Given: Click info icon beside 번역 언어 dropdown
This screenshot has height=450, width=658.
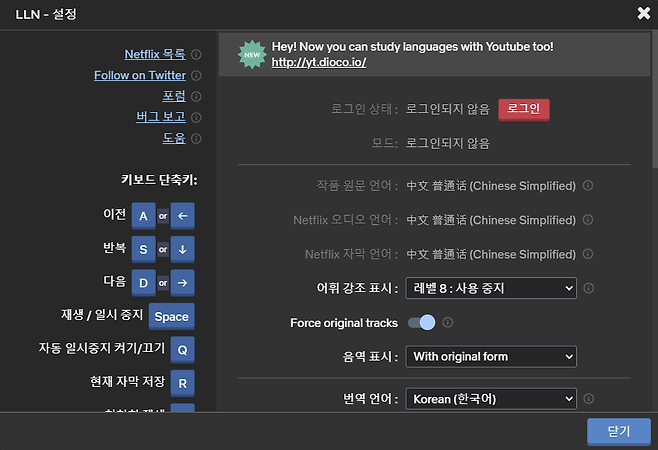Looking at the screenshot, I should tap(588, 399).
